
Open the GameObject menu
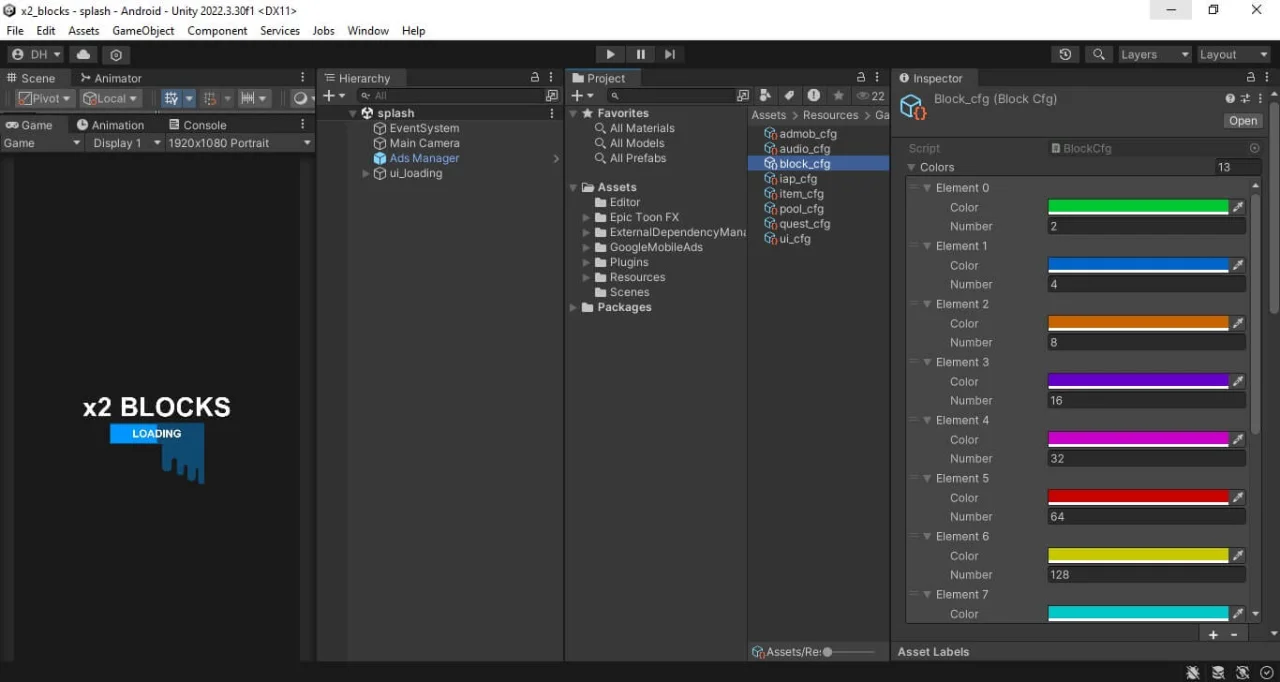click(143, 31)
